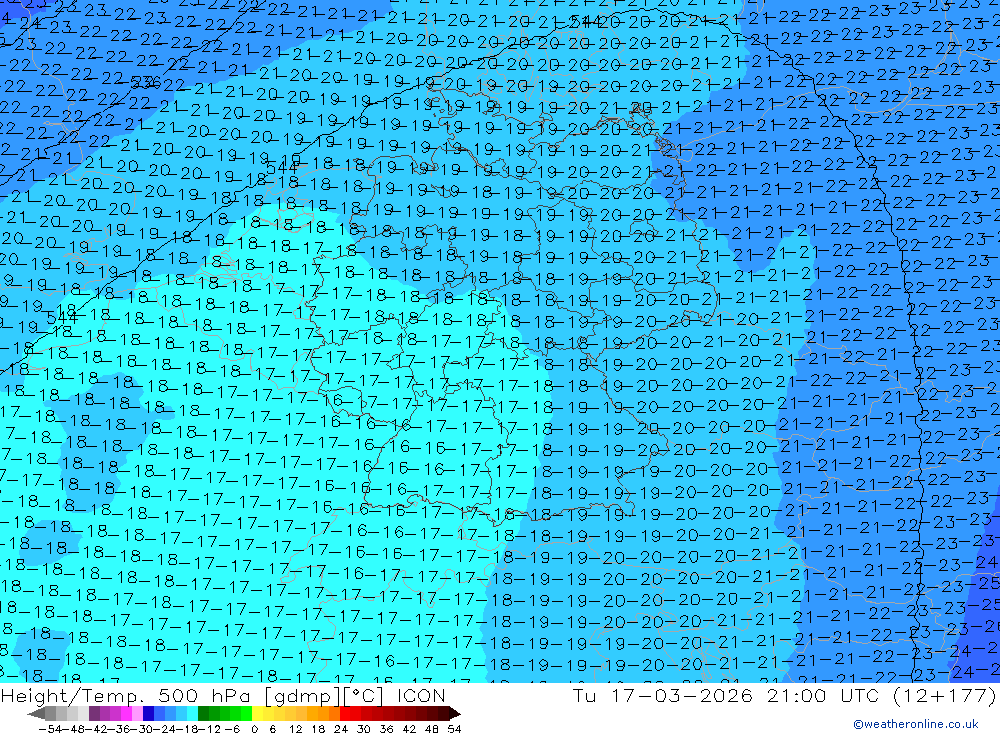This screenshot has width=1000, height=733.
Task: Pick the bright red legend swatch above 24
Action: [345, 713]
